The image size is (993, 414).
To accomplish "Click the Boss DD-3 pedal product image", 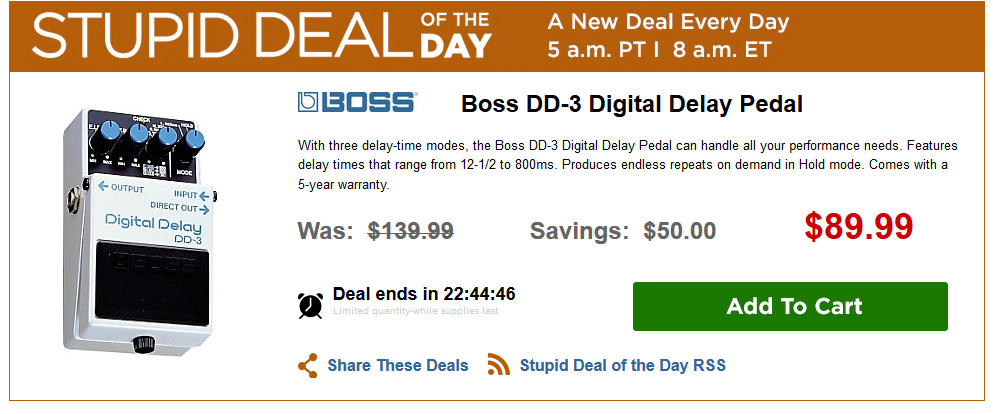I will 140,230.
